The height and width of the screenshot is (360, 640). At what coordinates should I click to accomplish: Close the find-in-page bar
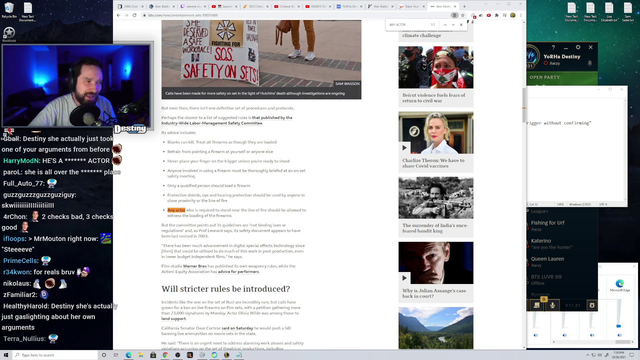pos(461,25)
